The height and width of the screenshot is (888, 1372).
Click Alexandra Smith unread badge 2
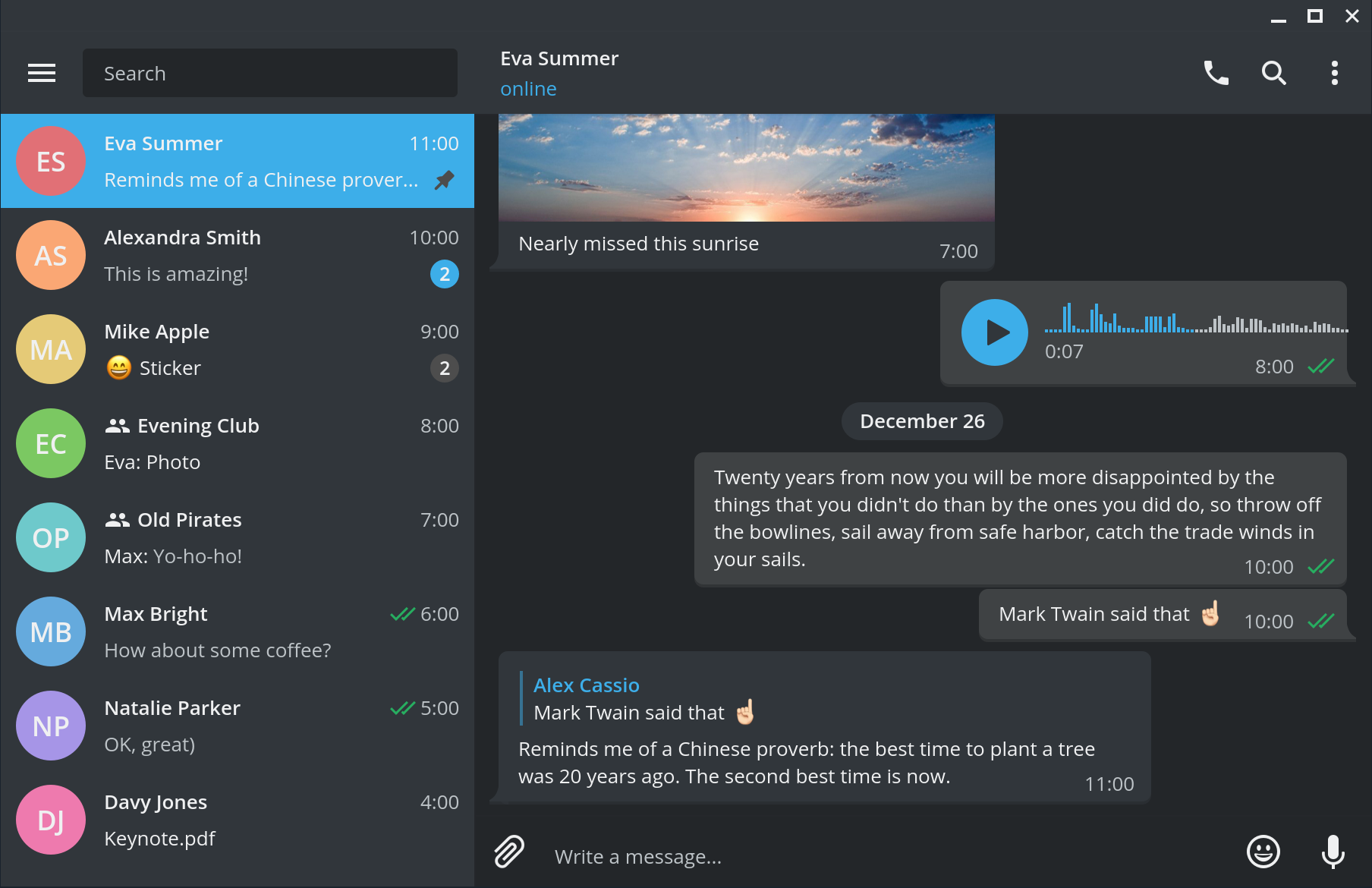(445, 274)
